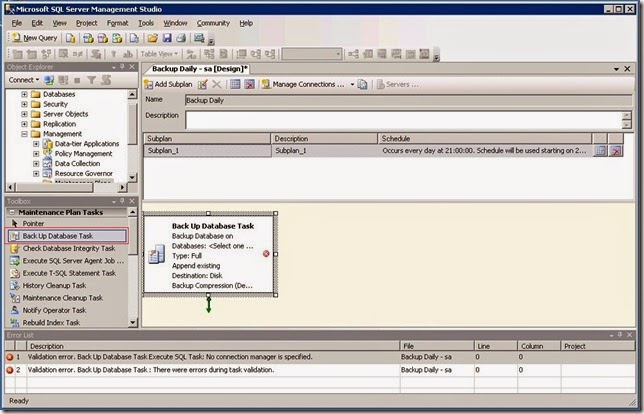Switch to the Backup Daily - sa [Design] tab
This screenshot has height=414, width=644.
199,69
